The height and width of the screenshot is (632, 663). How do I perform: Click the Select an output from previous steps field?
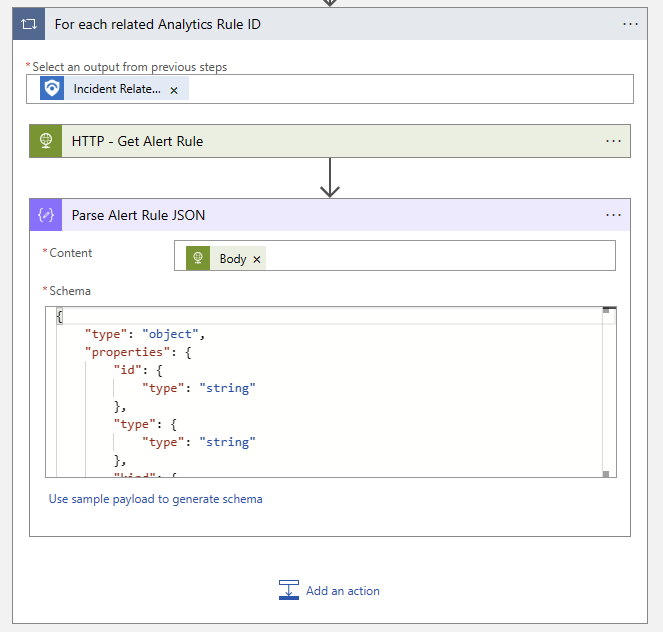[x=400, y=89]
